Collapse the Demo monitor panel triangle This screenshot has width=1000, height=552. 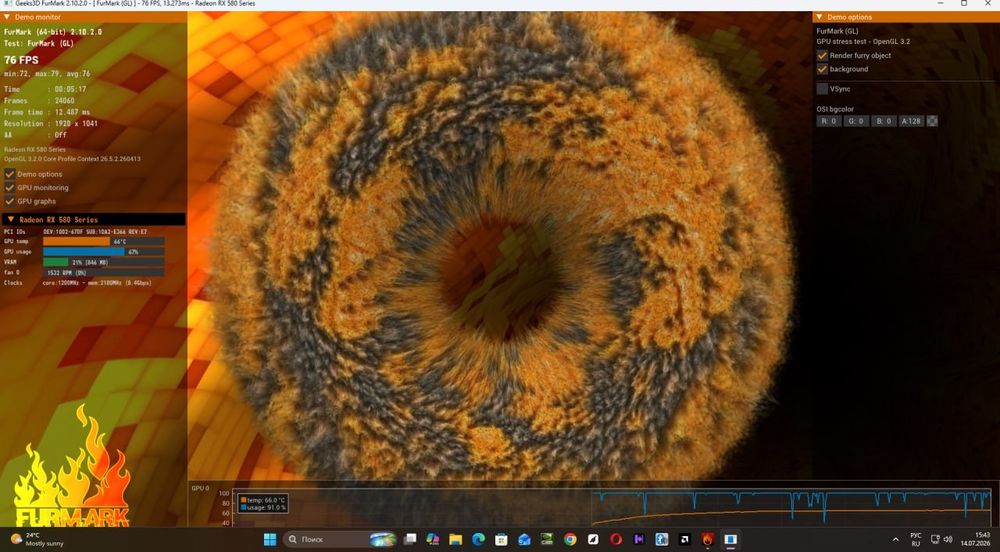(7, 17)
